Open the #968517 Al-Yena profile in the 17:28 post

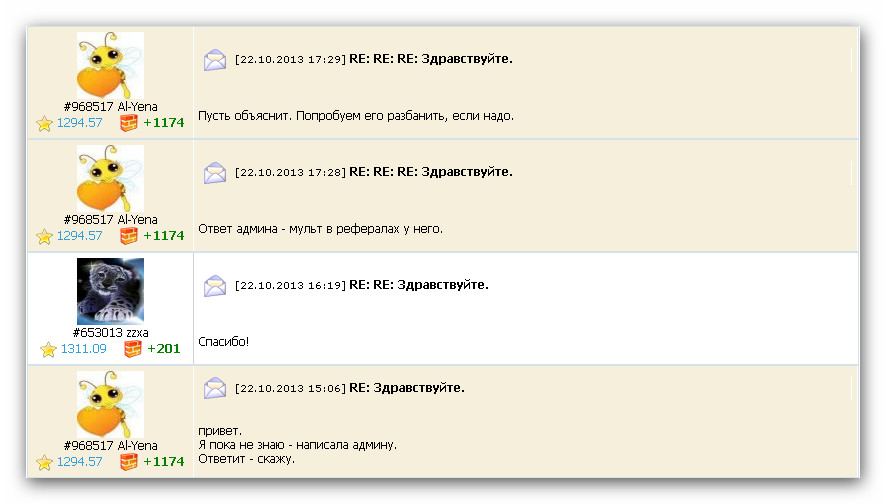tap(110, 220)
